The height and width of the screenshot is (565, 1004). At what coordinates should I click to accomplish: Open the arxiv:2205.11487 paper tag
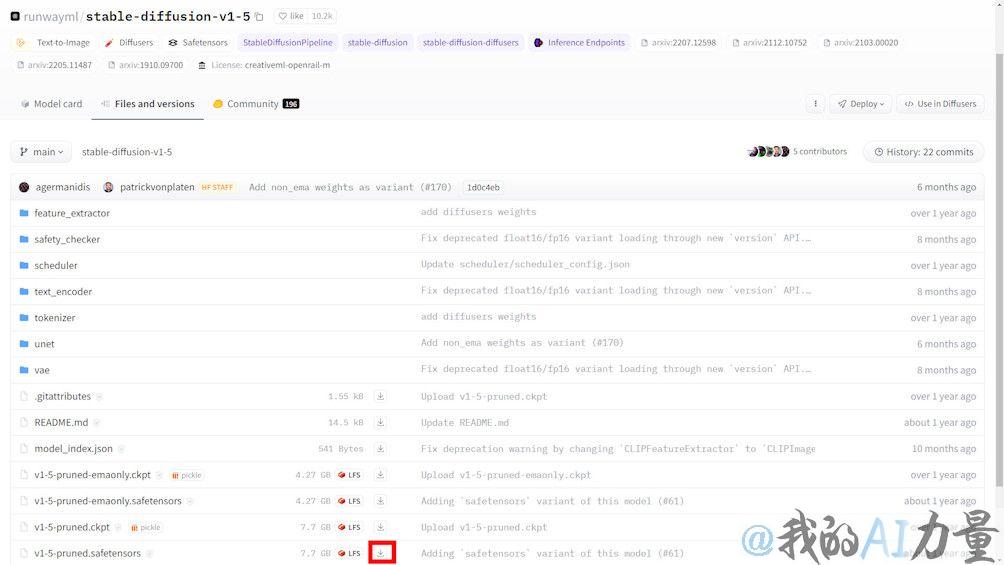click(x=54, y=65)
